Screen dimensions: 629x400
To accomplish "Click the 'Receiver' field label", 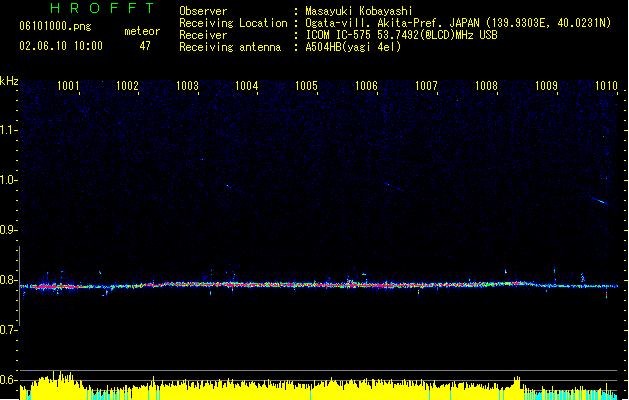I will coord(203,35).
